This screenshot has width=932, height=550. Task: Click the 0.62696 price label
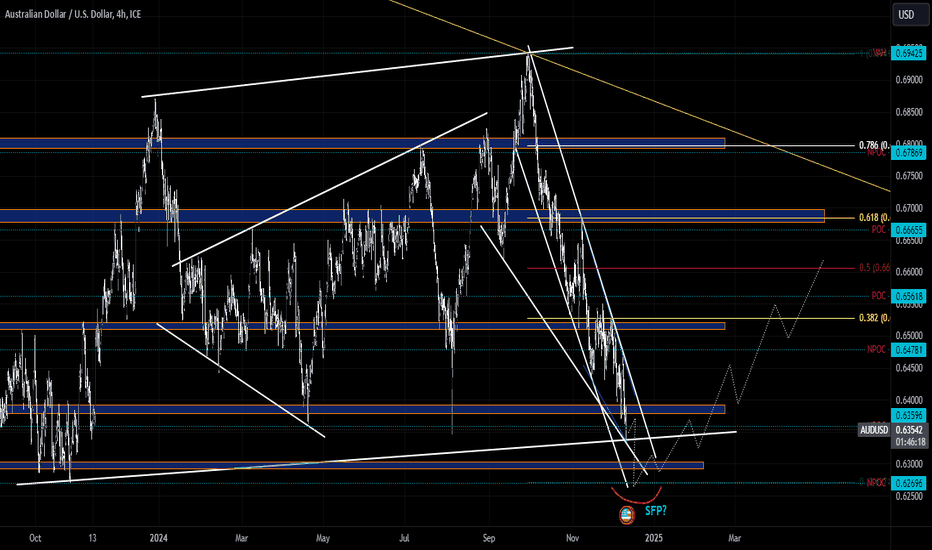909,483
